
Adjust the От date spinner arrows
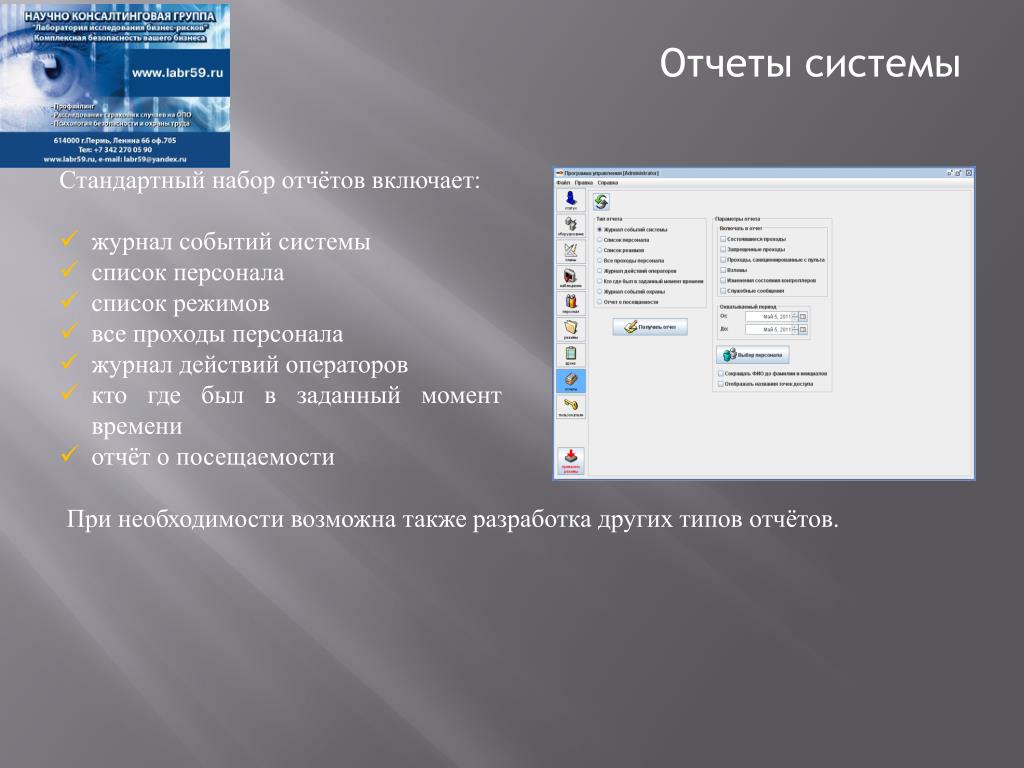pyautogui.click(x=795, y=317)
